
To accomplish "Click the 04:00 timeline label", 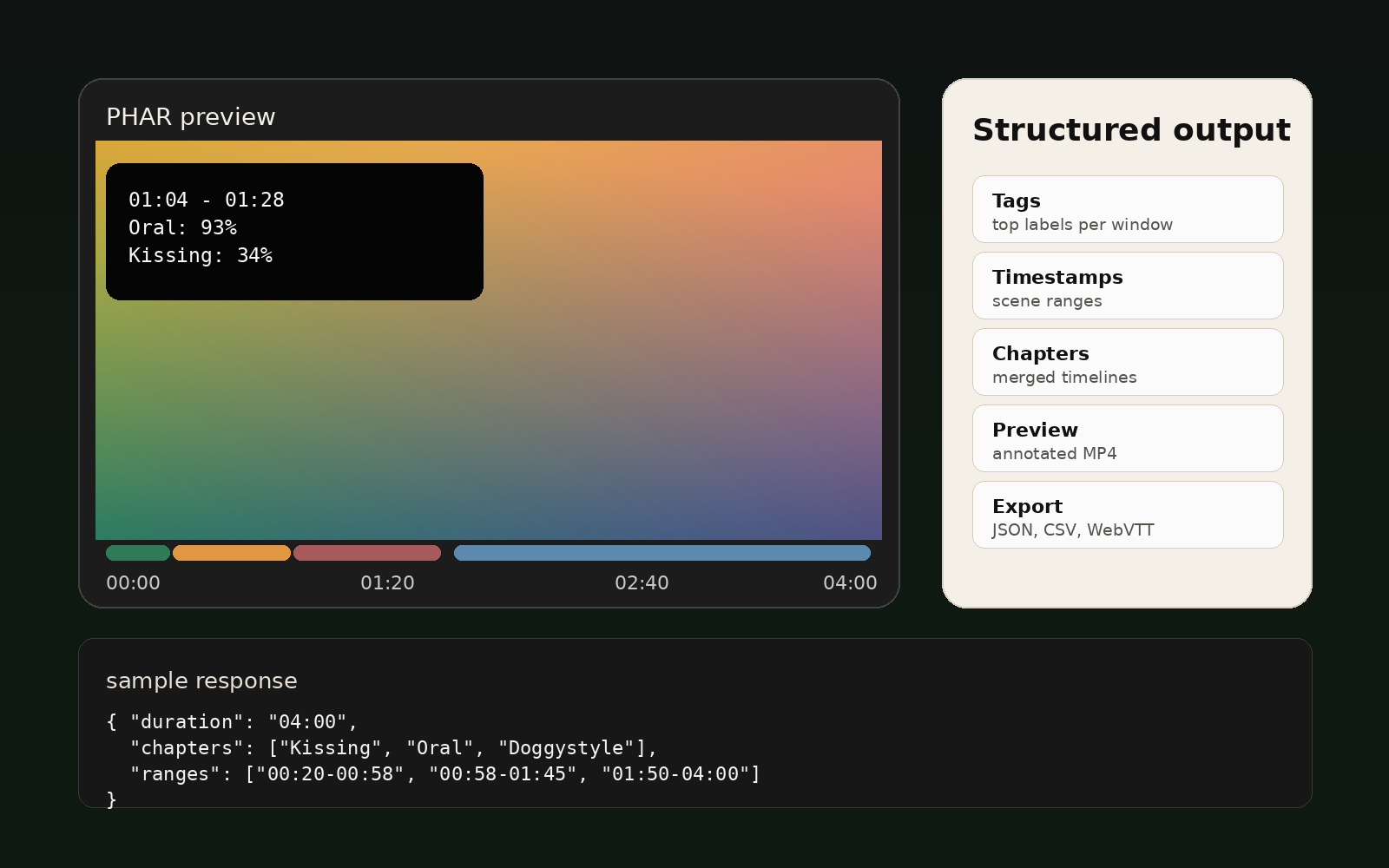I will (x=850, y=582).
